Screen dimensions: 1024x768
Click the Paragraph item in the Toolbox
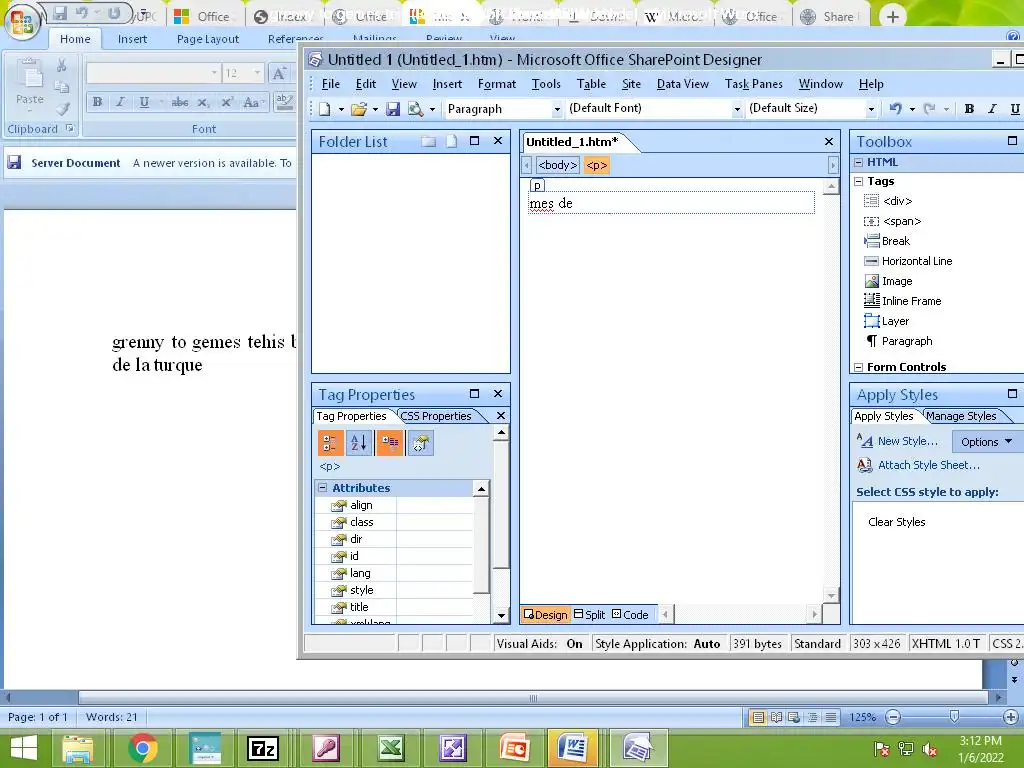click(898, 341)
